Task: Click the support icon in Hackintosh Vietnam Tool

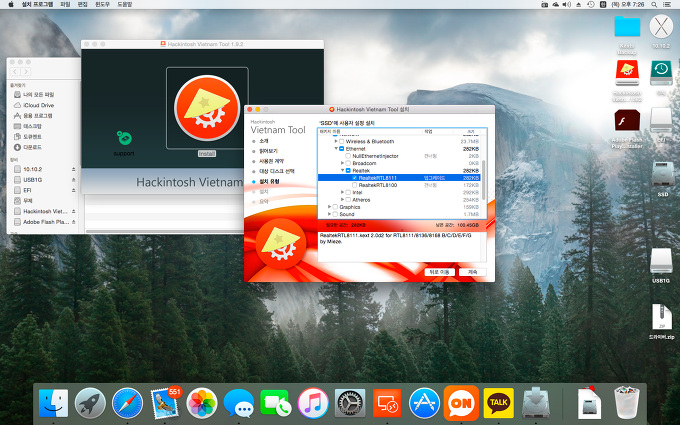Action: (x=124, y=138)
